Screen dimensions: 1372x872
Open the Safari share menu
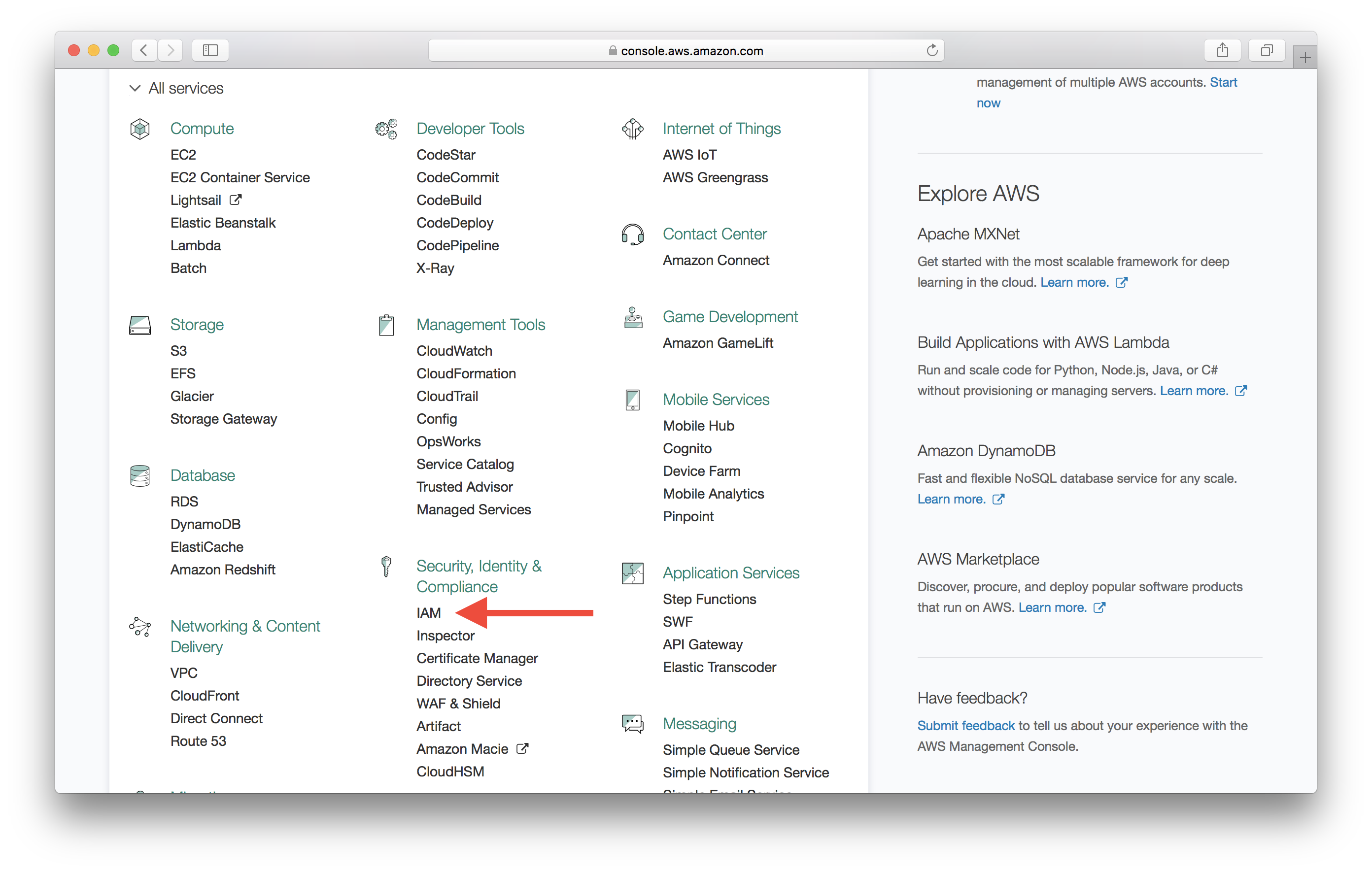coord(1222,50)
